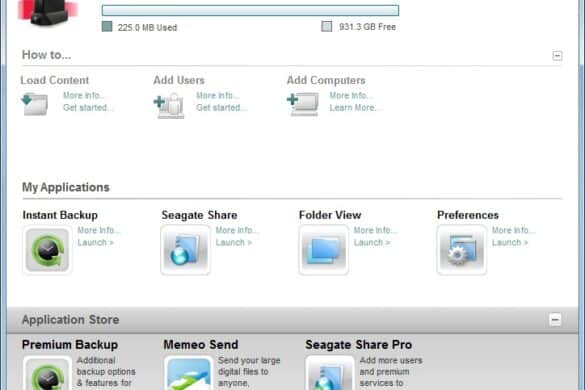Click the My Applications heading
The height and width of the screenshot is (390, 585).
(66, 187)
